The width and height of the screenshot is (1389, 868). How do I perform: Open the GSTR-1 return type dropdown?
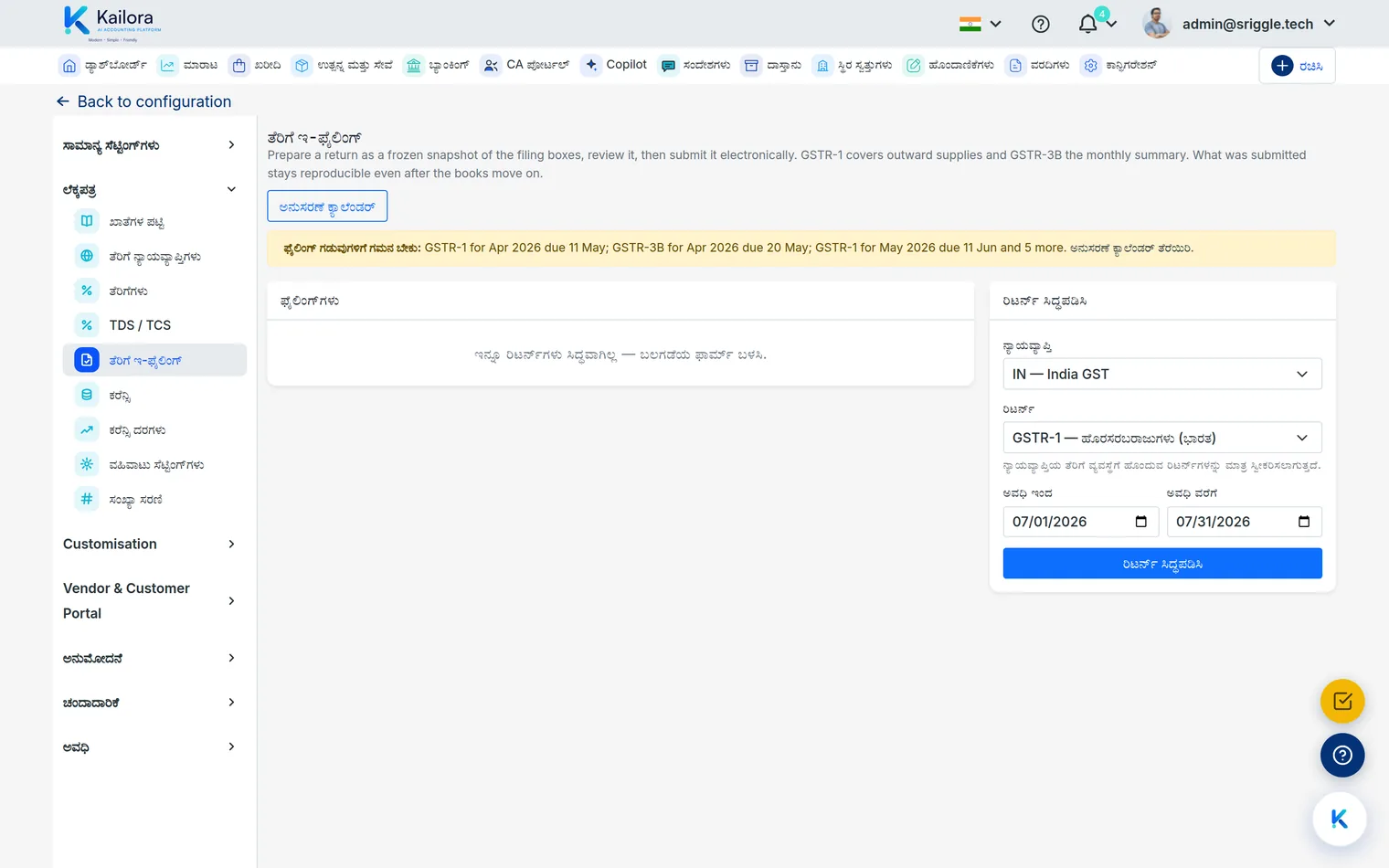[1162, 438]
